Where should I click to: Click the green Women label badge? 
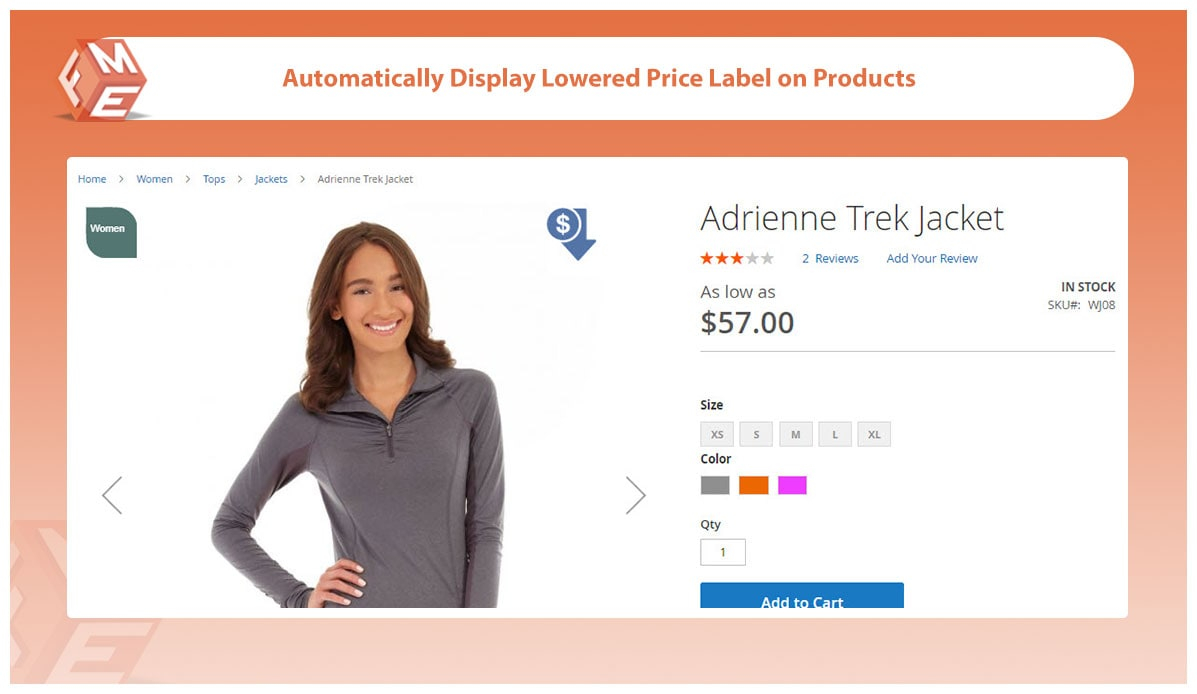[111, 232]
